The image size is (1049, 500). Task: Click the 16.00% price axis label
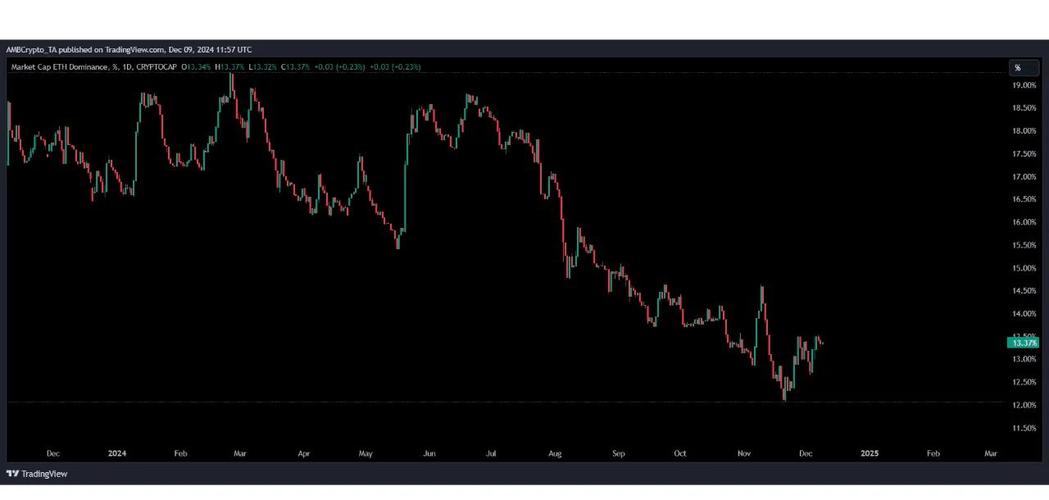pos(1024,222)
